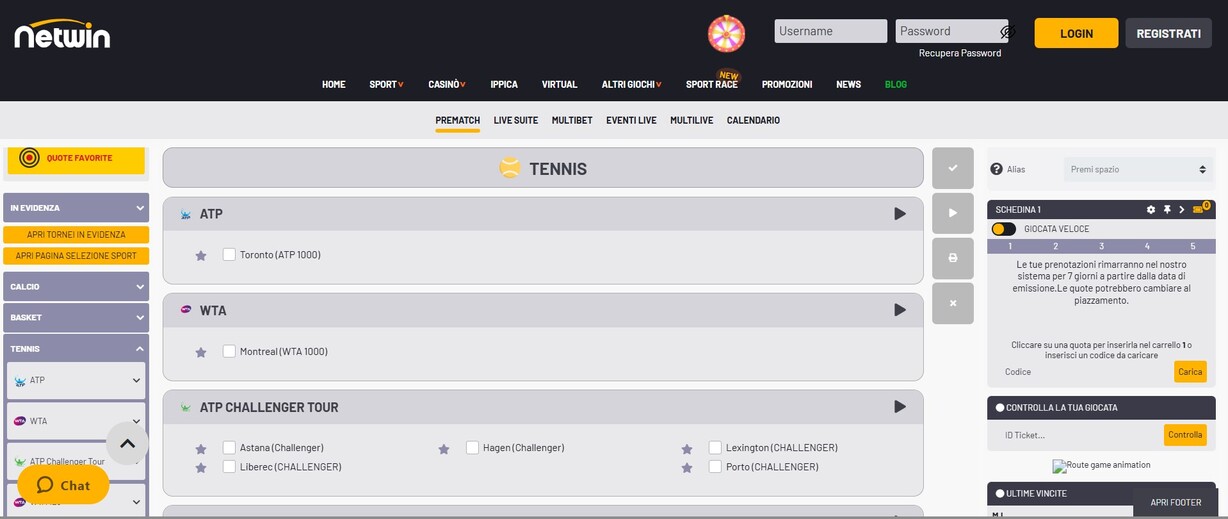Open Promozioni in the main menu
This screenshot has width=1228, height=519.
[x=787, y=84]
